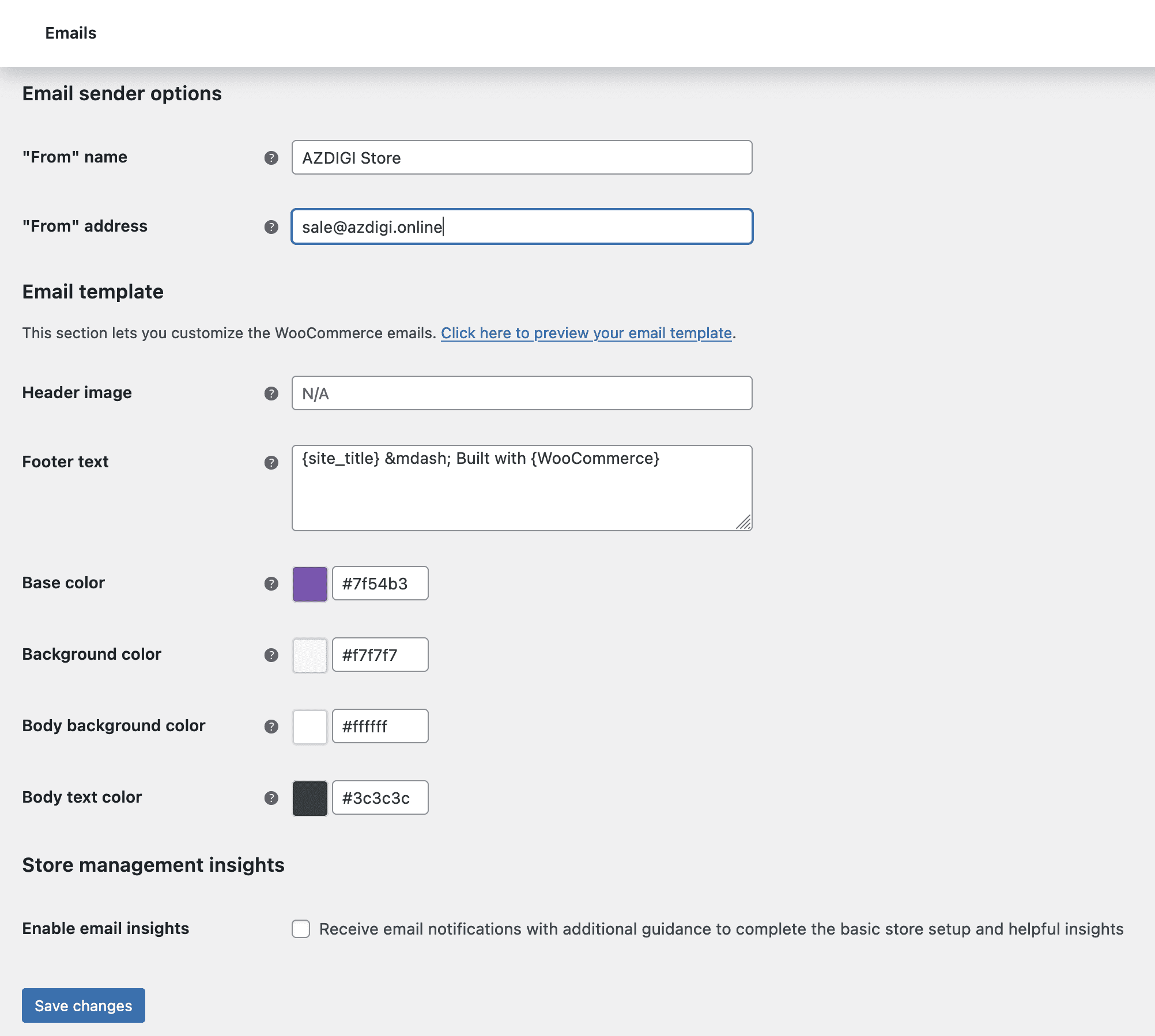Open the purple Base color swatch
The image size is (1155, 1036).
310,584
